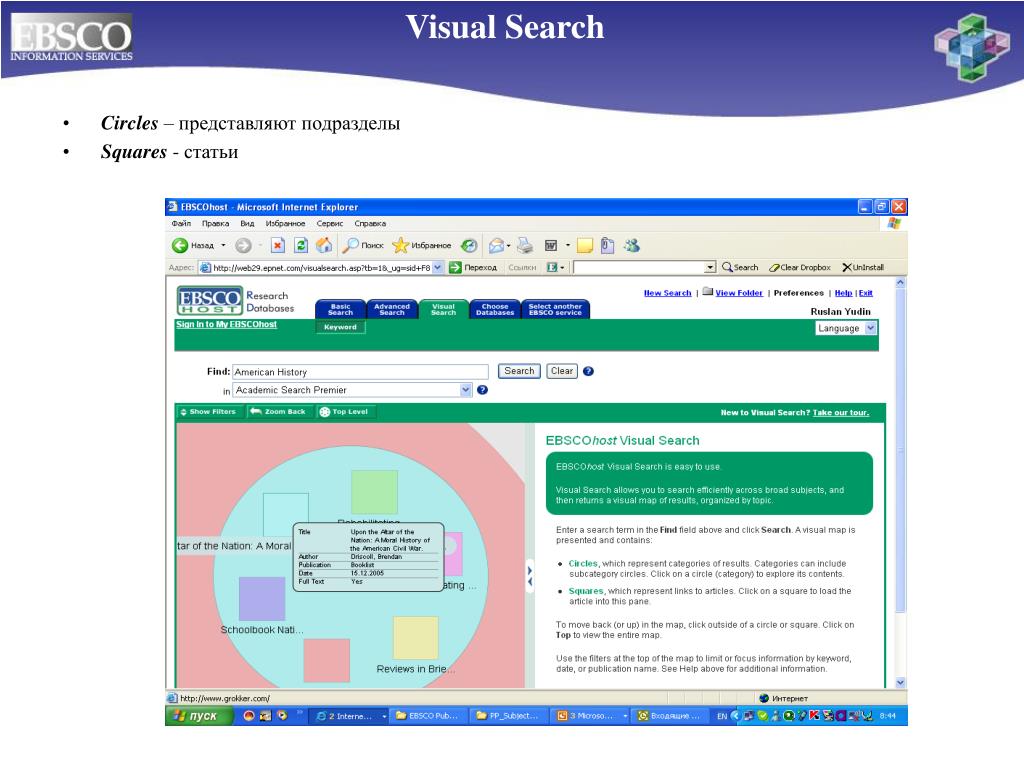This screenshot has height=768, width=1024.
Task: Click Show Filters button
Action: pyautogui.click(x=208, y=411)
